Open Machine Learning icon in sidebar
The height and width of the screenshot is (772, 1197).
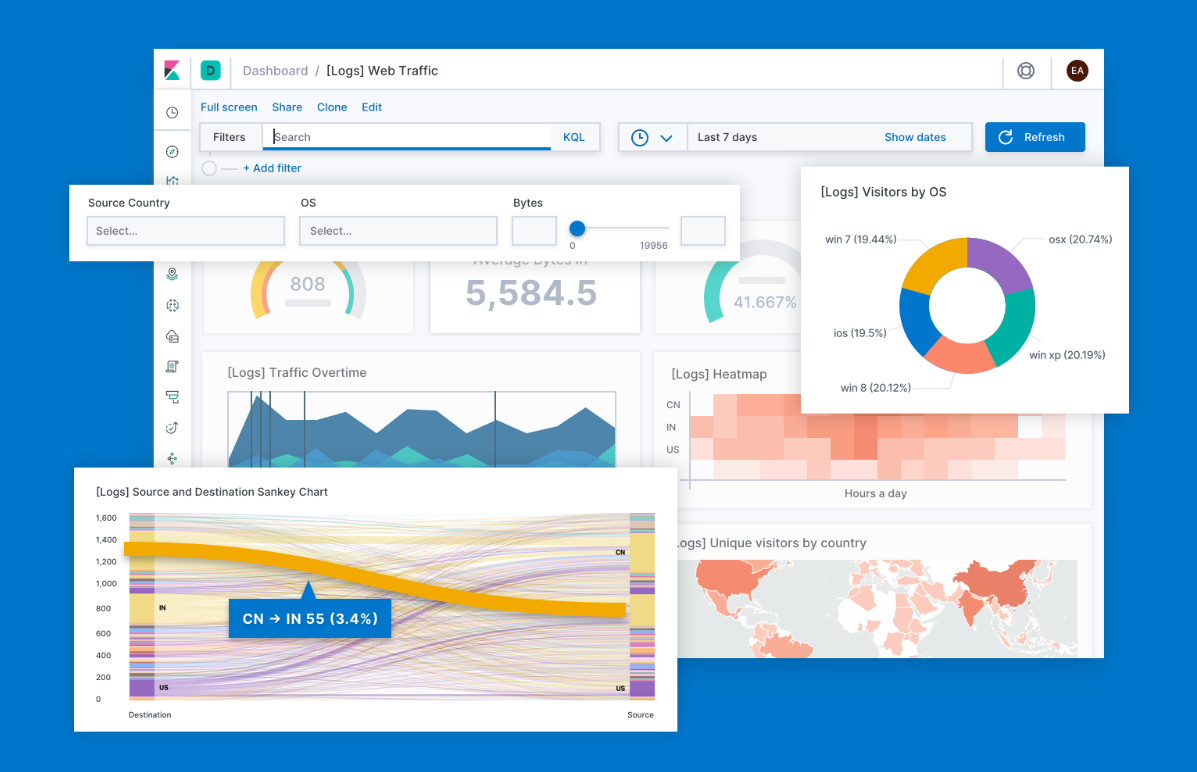173,305
